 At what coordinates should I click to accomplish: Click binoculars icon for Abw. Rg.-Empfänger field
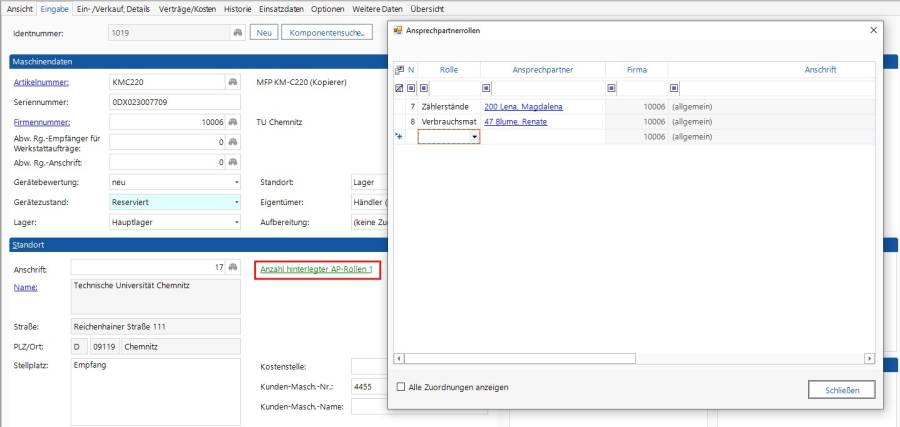pos(233,142)
